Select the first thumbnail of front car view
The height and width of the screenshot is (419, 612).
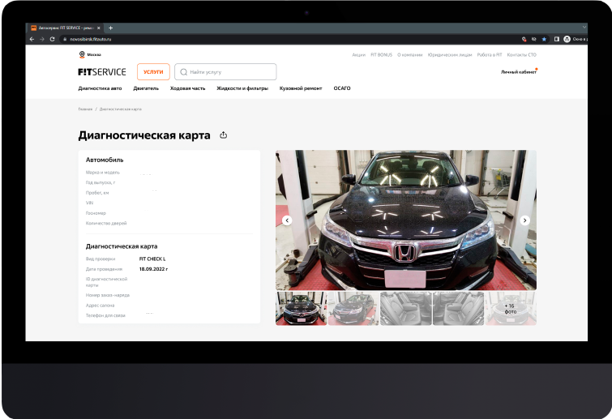301,309
